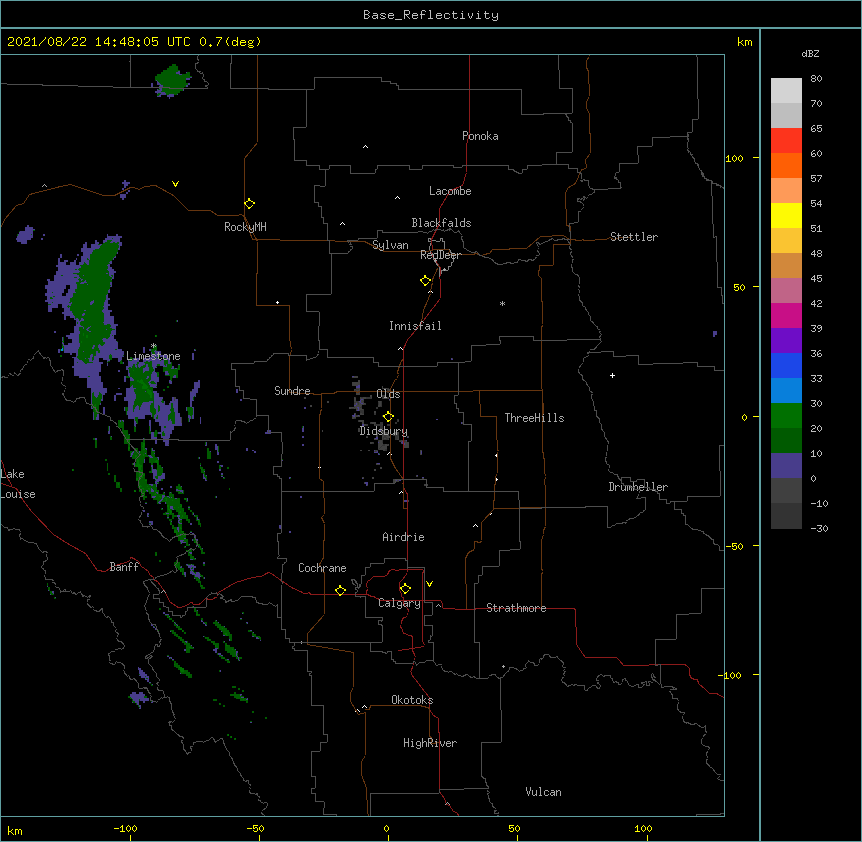The image size is (862, 842).
Task: Click the Drumheller label
Action: pyautogui.click(x=638, y=487)
